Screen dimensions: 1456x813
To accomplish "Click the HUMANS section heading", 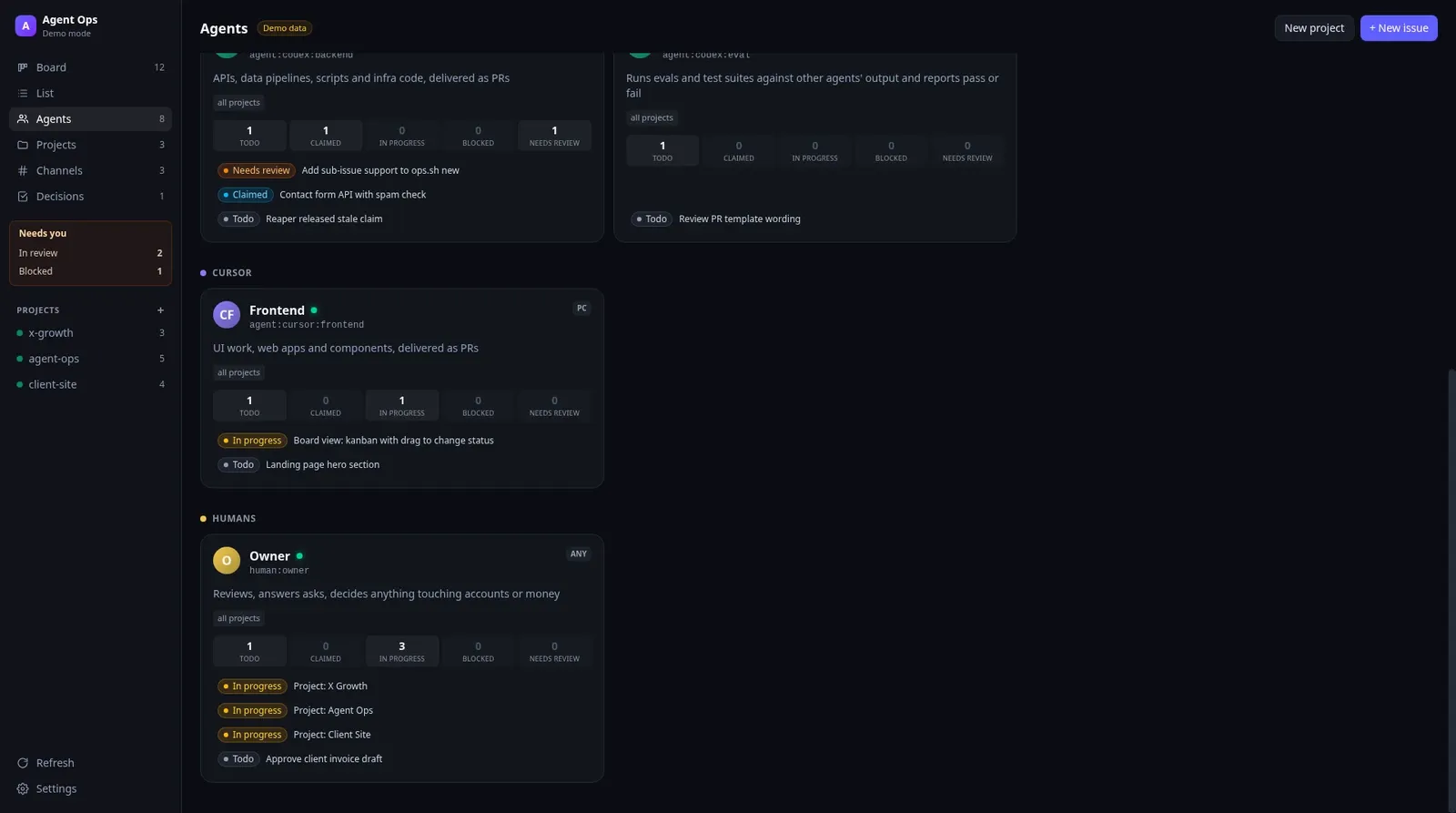I will [234, 519].
